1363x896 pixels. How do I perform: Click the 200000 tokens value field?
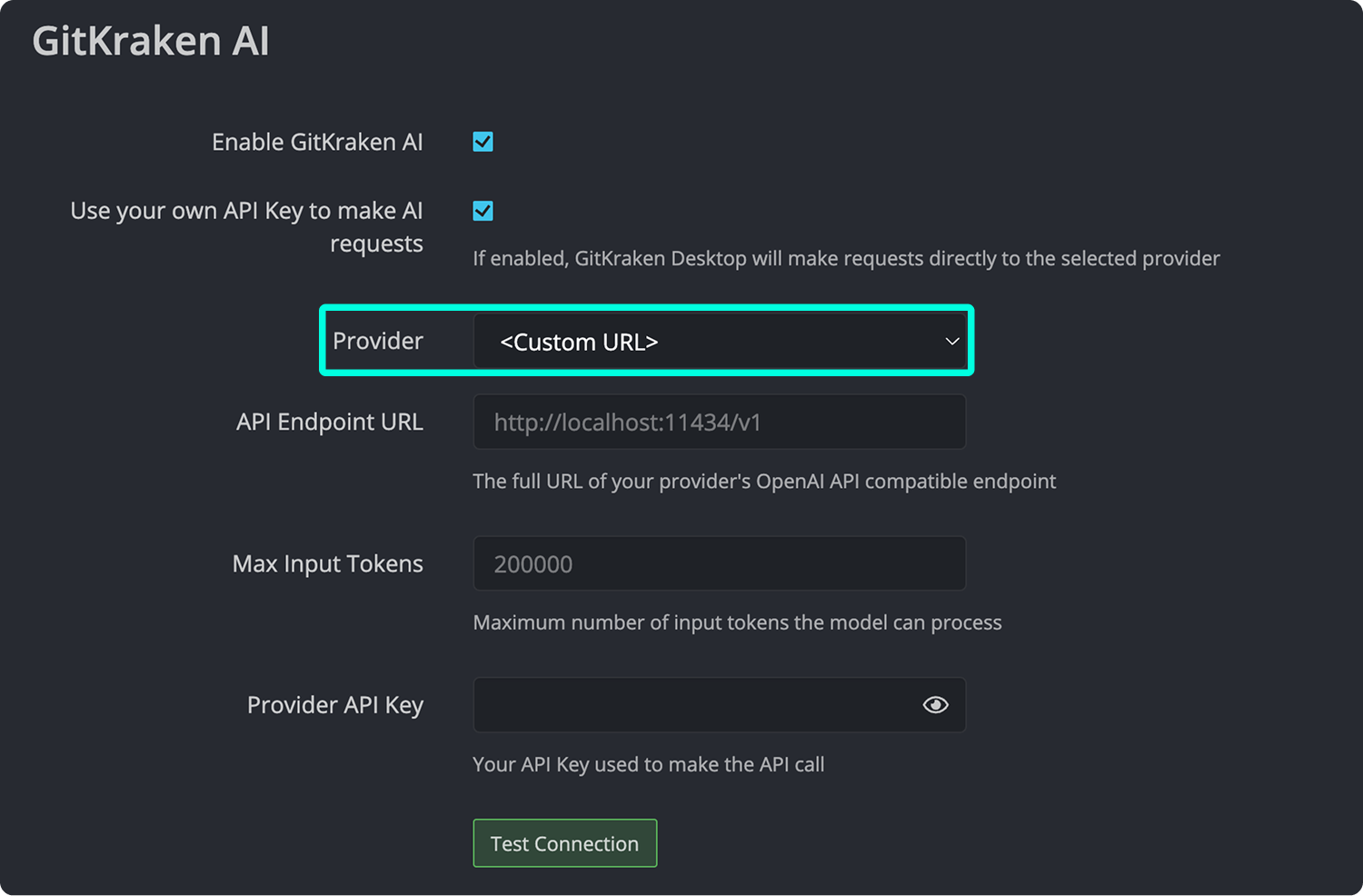tap(719, 563)
